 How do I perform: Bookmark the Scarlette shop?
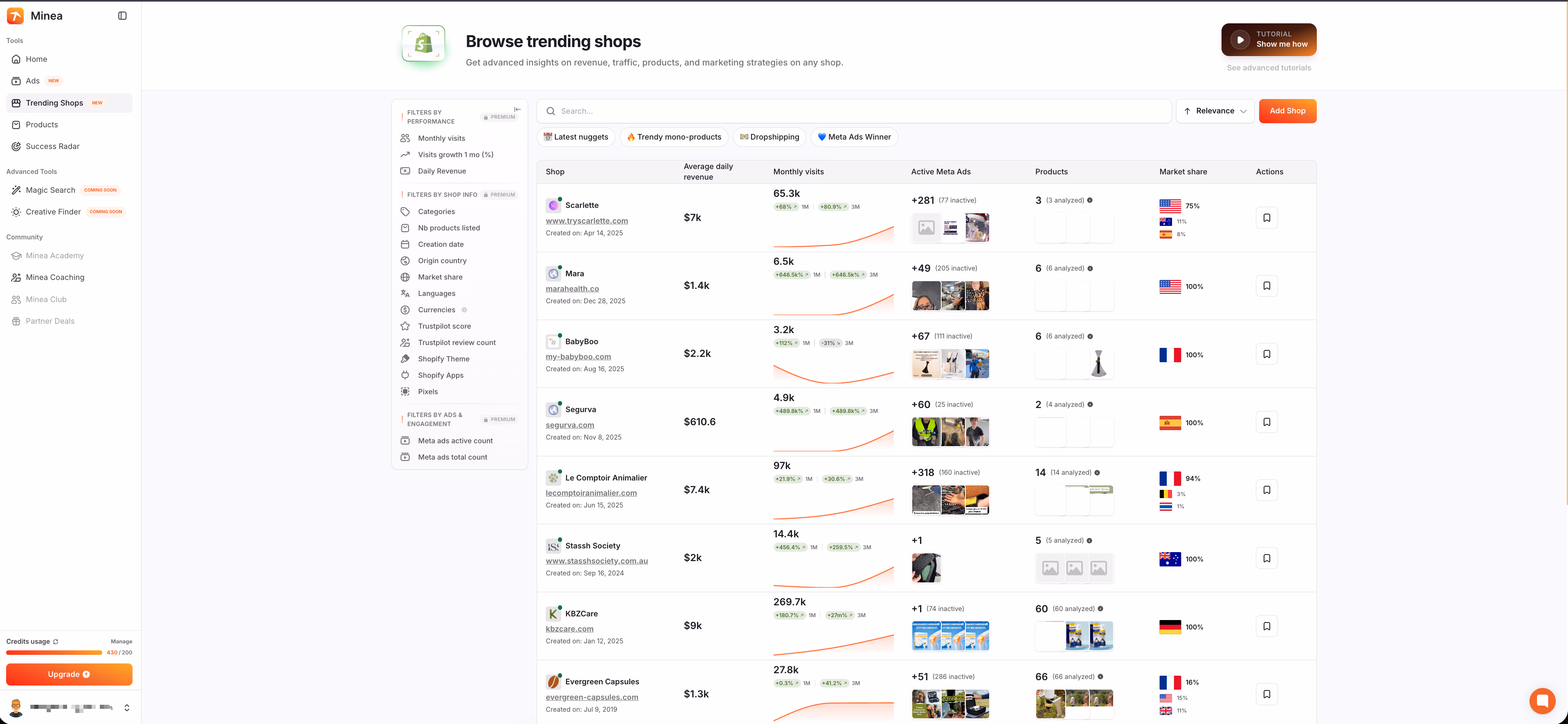point(1267,217)
